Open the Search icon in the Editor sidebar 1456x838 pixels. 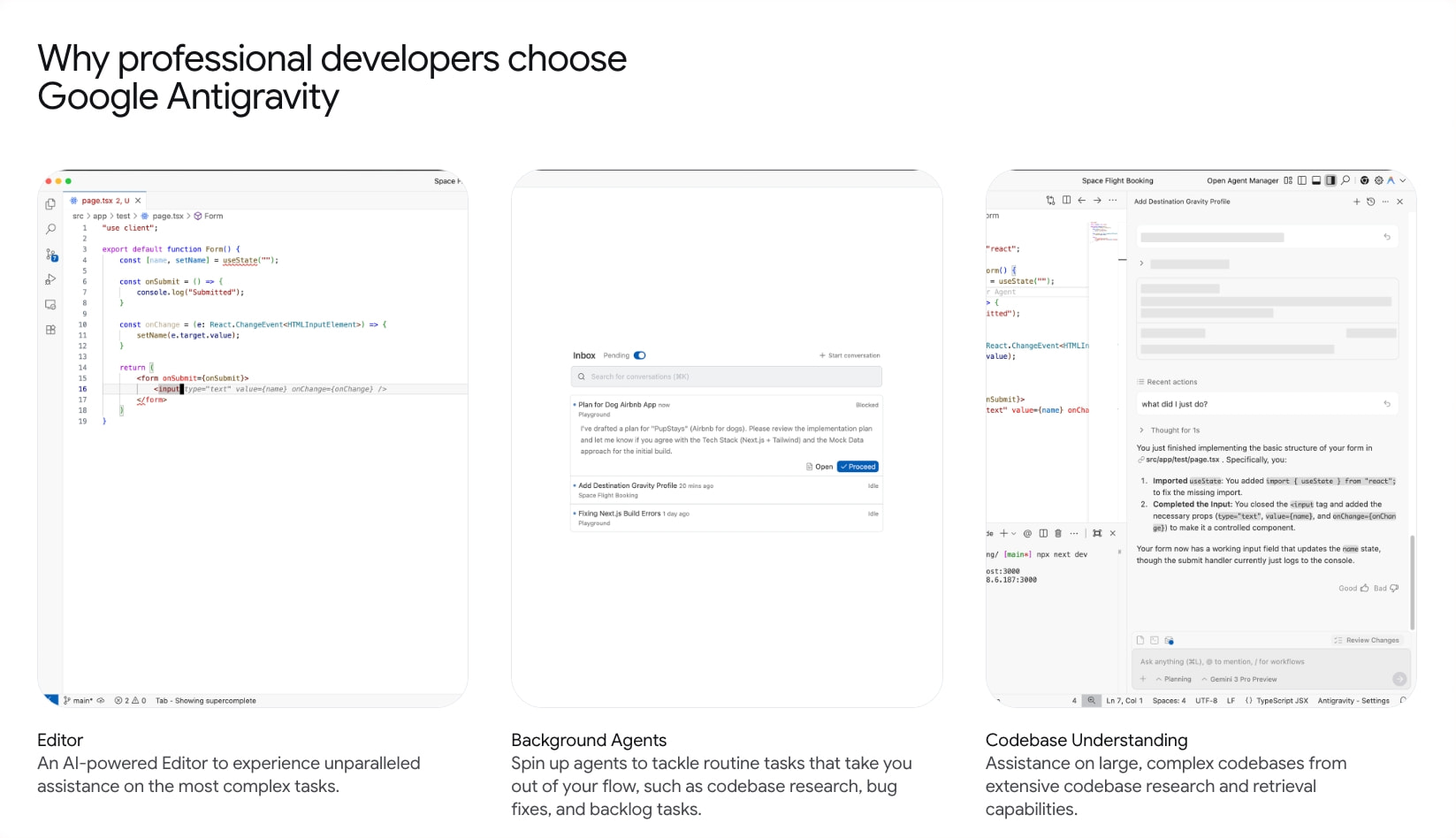click(50, 229)
